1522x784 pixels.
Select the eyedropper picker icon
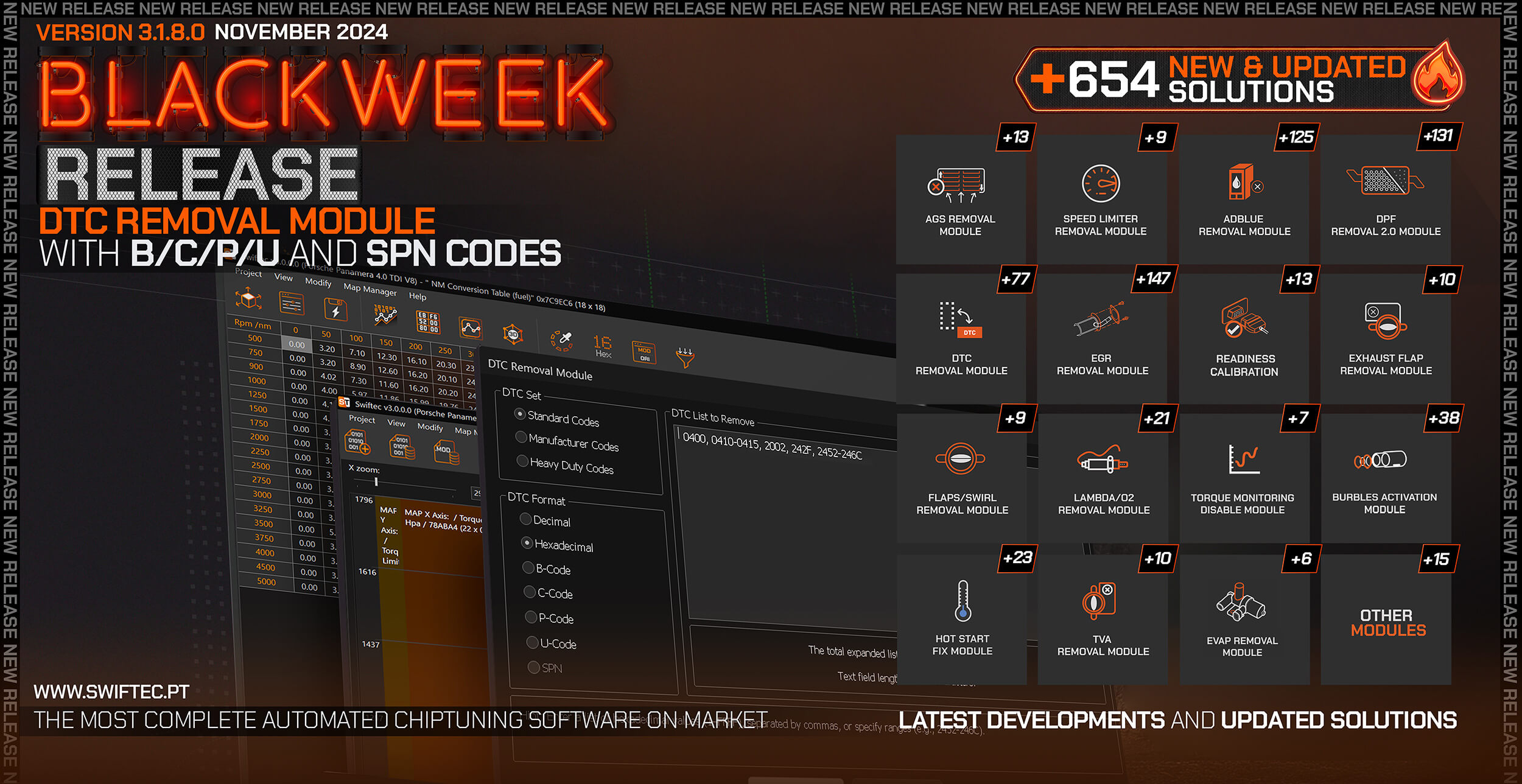tap(561, 340)
